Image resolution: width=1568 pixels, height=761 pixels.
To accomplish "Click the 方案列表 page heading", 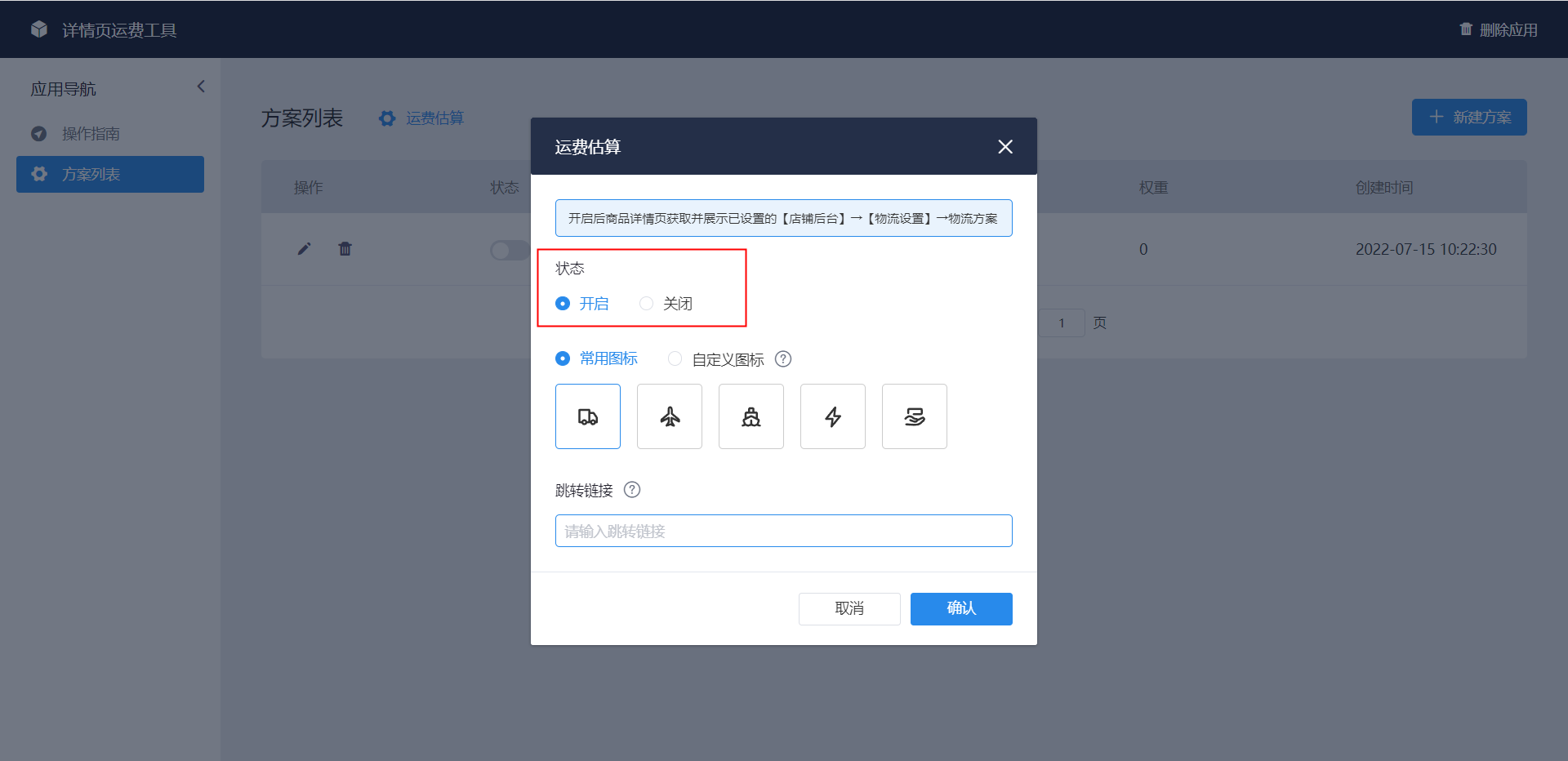I will [x=302, y=118].
